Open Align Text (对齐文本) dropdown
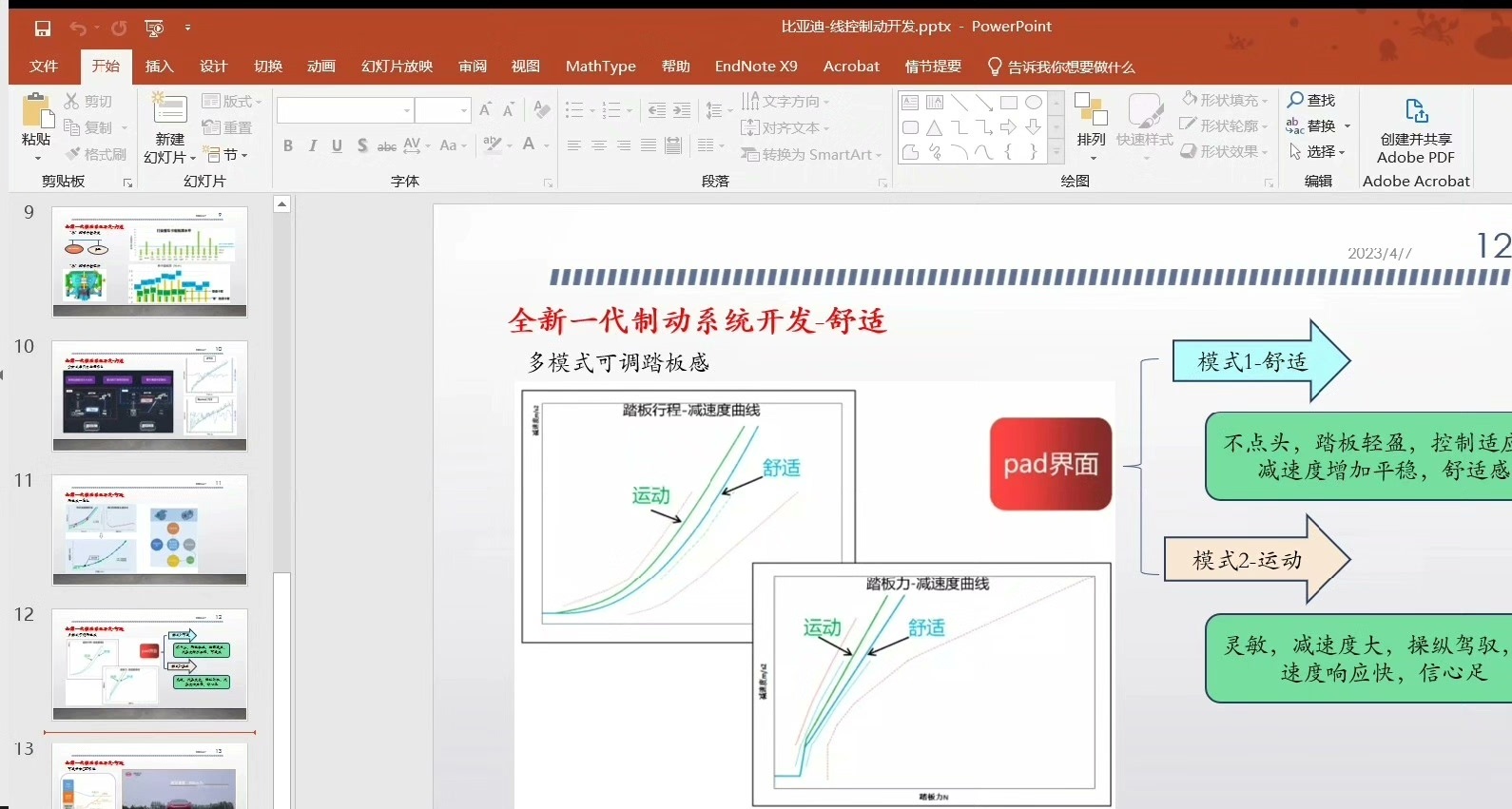1512x809 pixels. [785, 127]
